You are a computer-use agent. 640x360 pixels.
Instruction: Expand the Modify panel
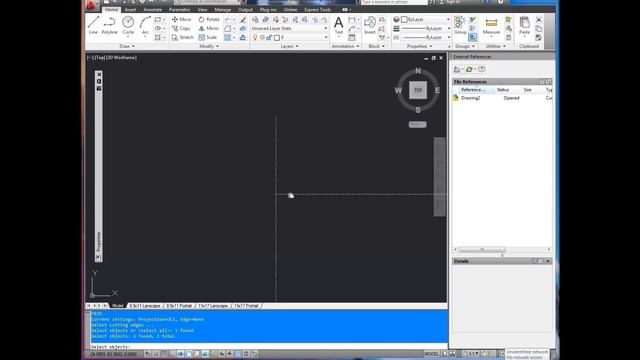click(209, 46)
